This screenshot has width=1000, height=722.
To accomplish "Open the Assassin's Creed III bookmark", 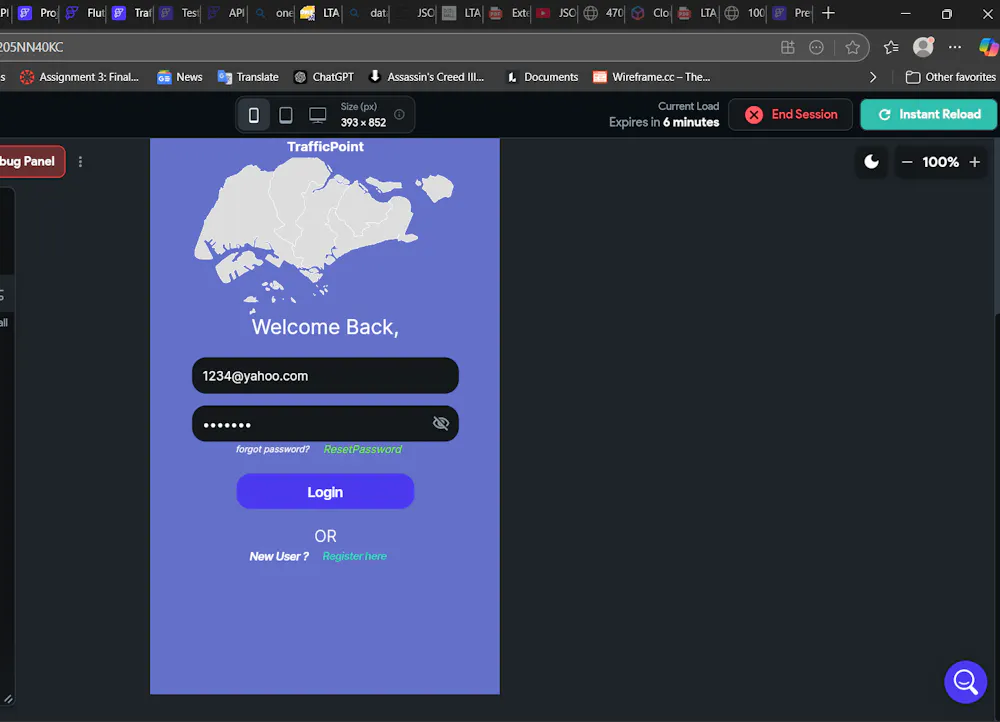I will pyautogui.click(x=427, y=77).
